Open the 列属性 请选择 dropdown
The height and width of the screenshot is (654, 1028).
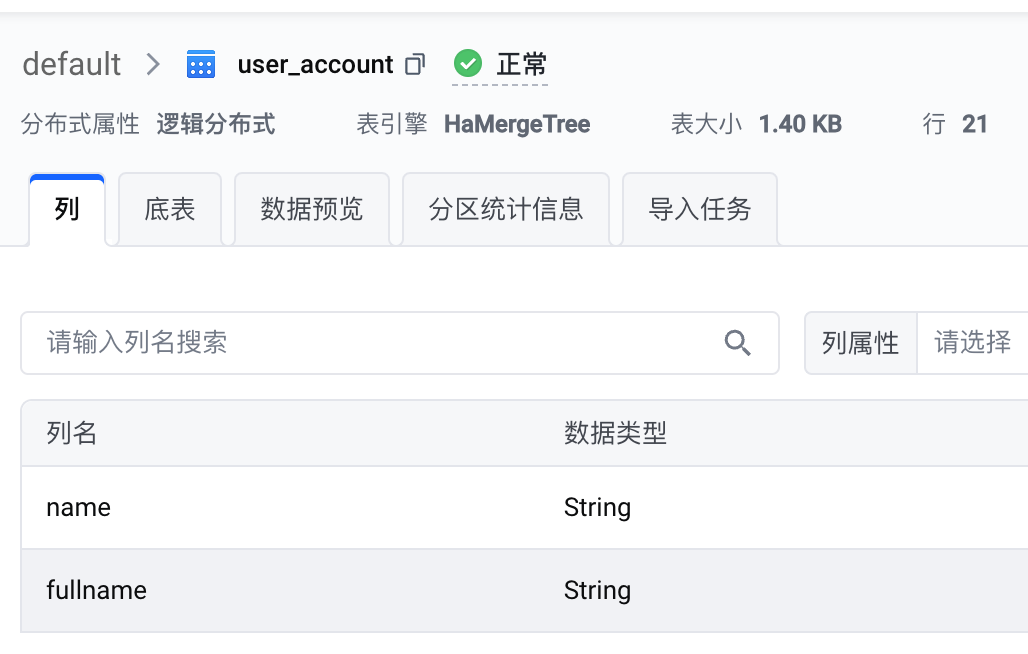coord(972,343)
